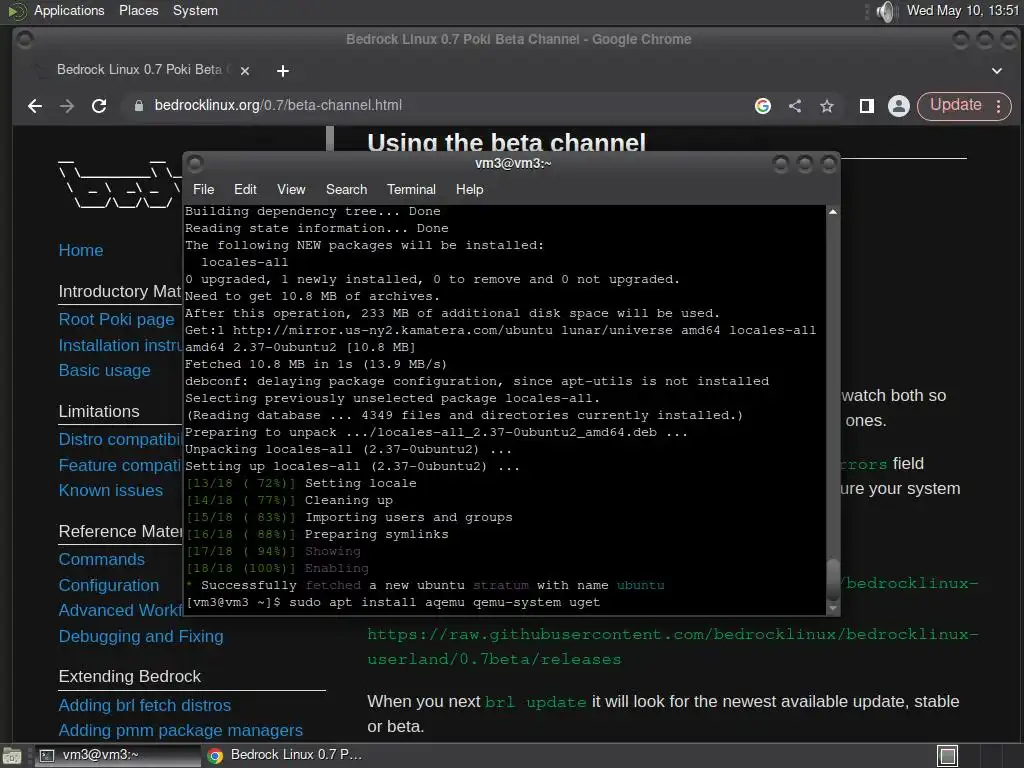The width and height of the screenshot is (1024, 768).
Task: Switch to vm3@vm3 terminal in taskbar
Action: pyautogui.click(x=118, y=755)
